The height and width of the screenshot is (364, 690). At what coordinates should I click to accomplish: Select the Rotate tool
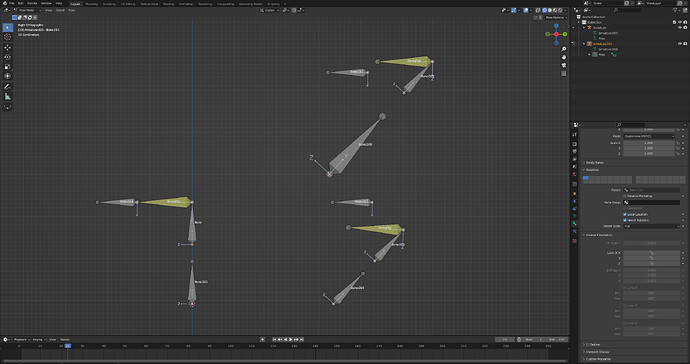tap(7, 57)
